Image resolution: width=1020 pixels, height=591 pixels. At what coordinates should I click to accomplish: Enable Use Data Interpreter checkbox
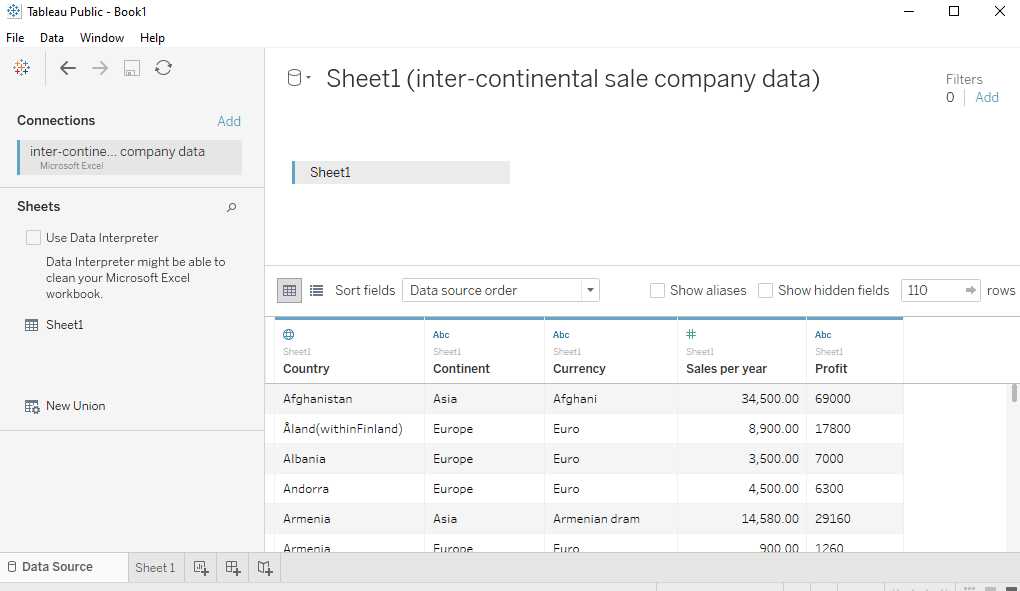34,238
